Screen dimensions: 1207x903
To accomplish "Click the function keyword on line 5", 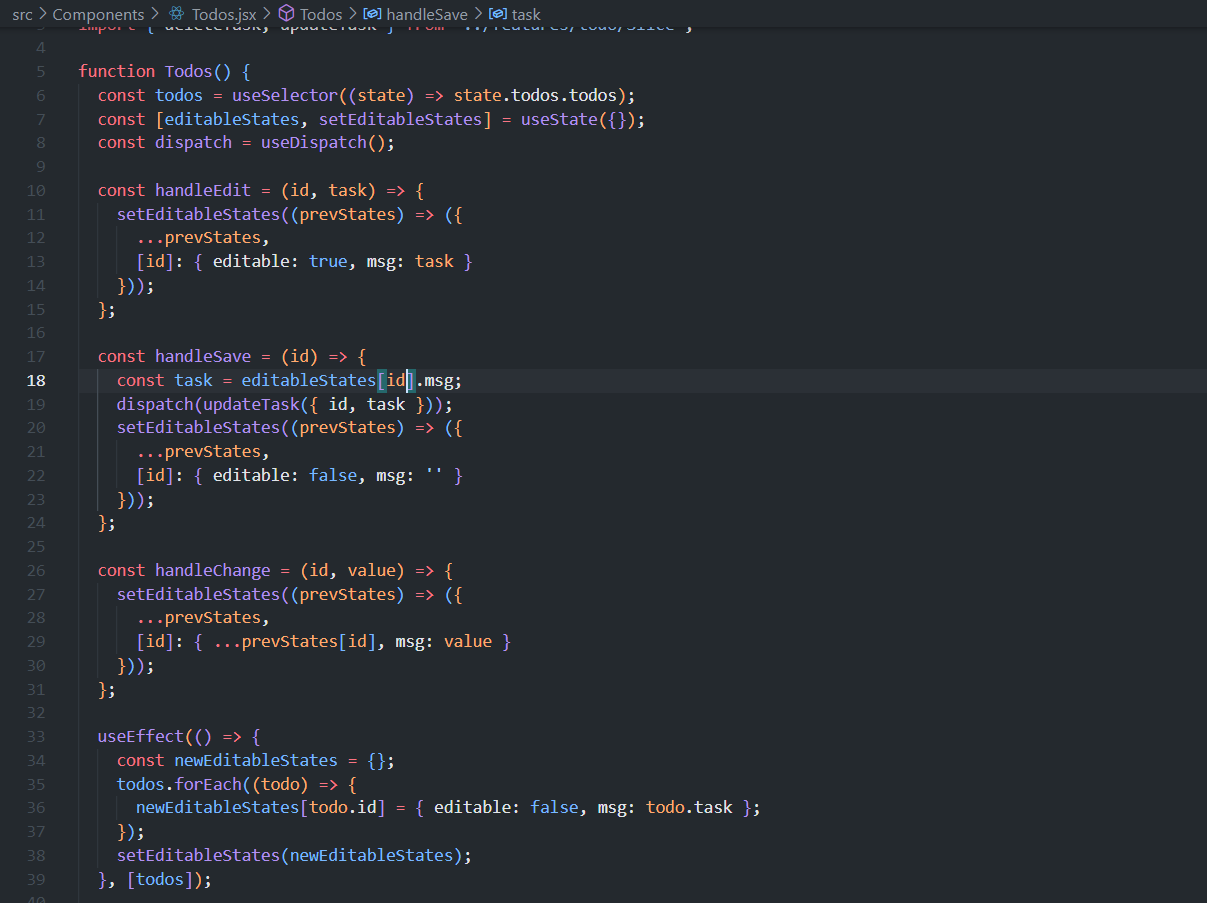I will pyautogui.click(x=117, y=71).
